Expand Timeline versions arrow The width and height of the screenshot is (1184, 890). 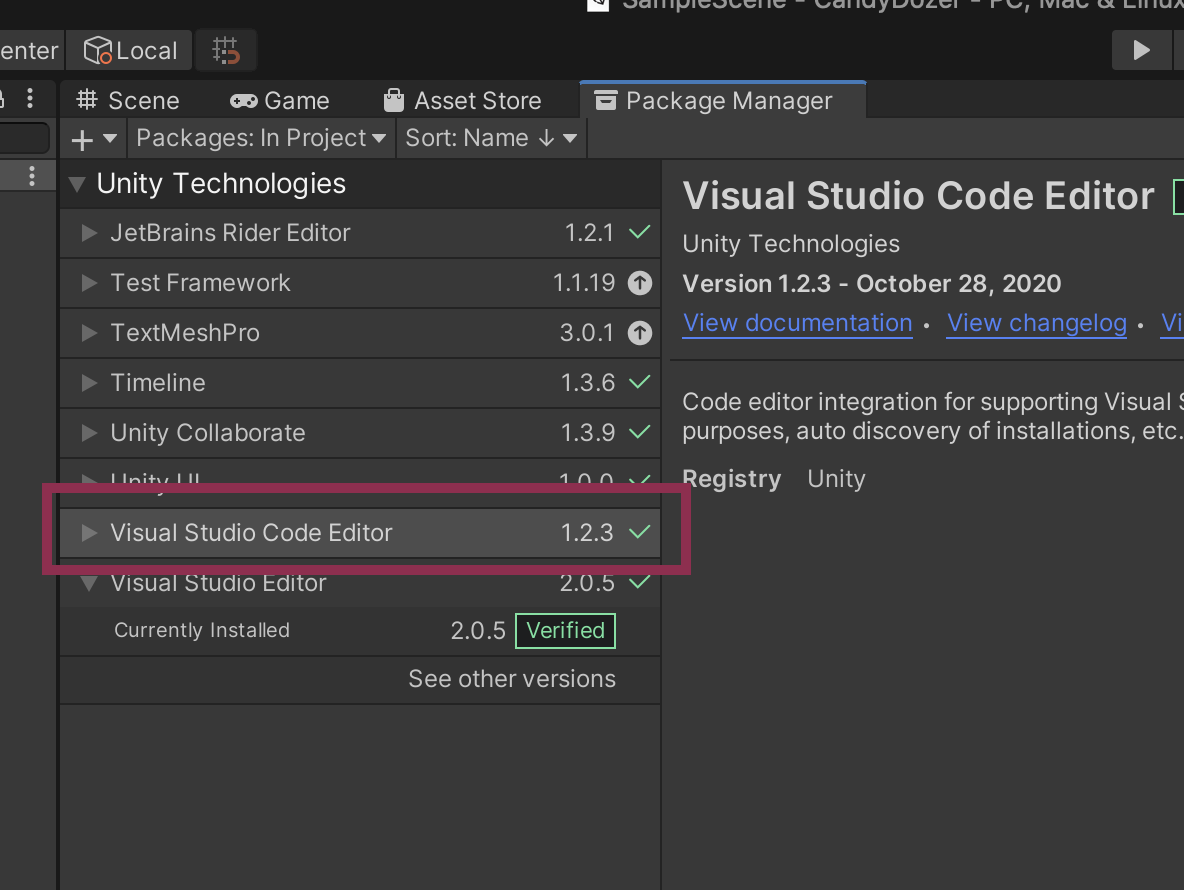(89, 383)
